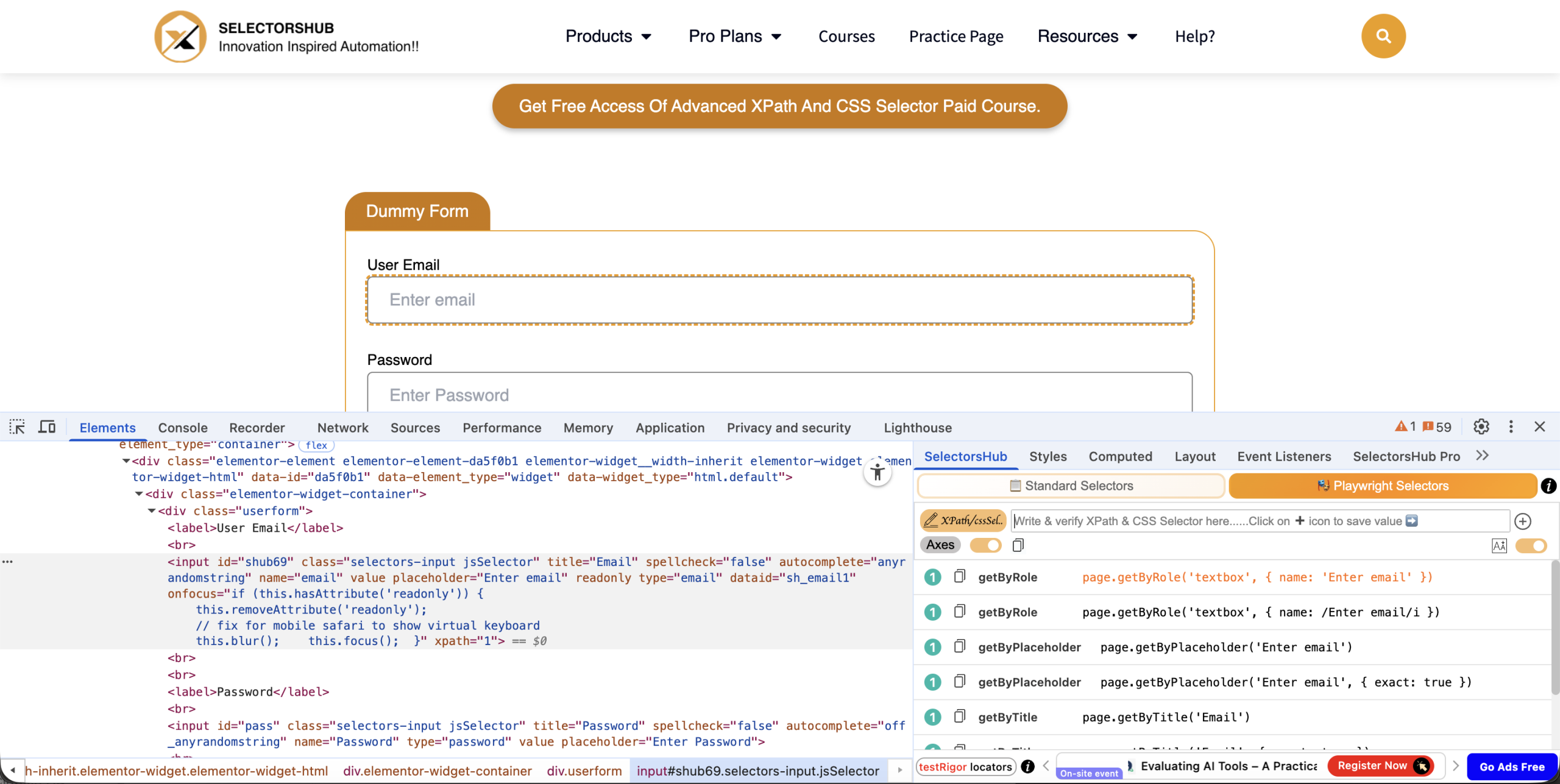This screenshot has width=1560, height=784.
Task: Switch to the Console tab
Action: pos(183,428)
